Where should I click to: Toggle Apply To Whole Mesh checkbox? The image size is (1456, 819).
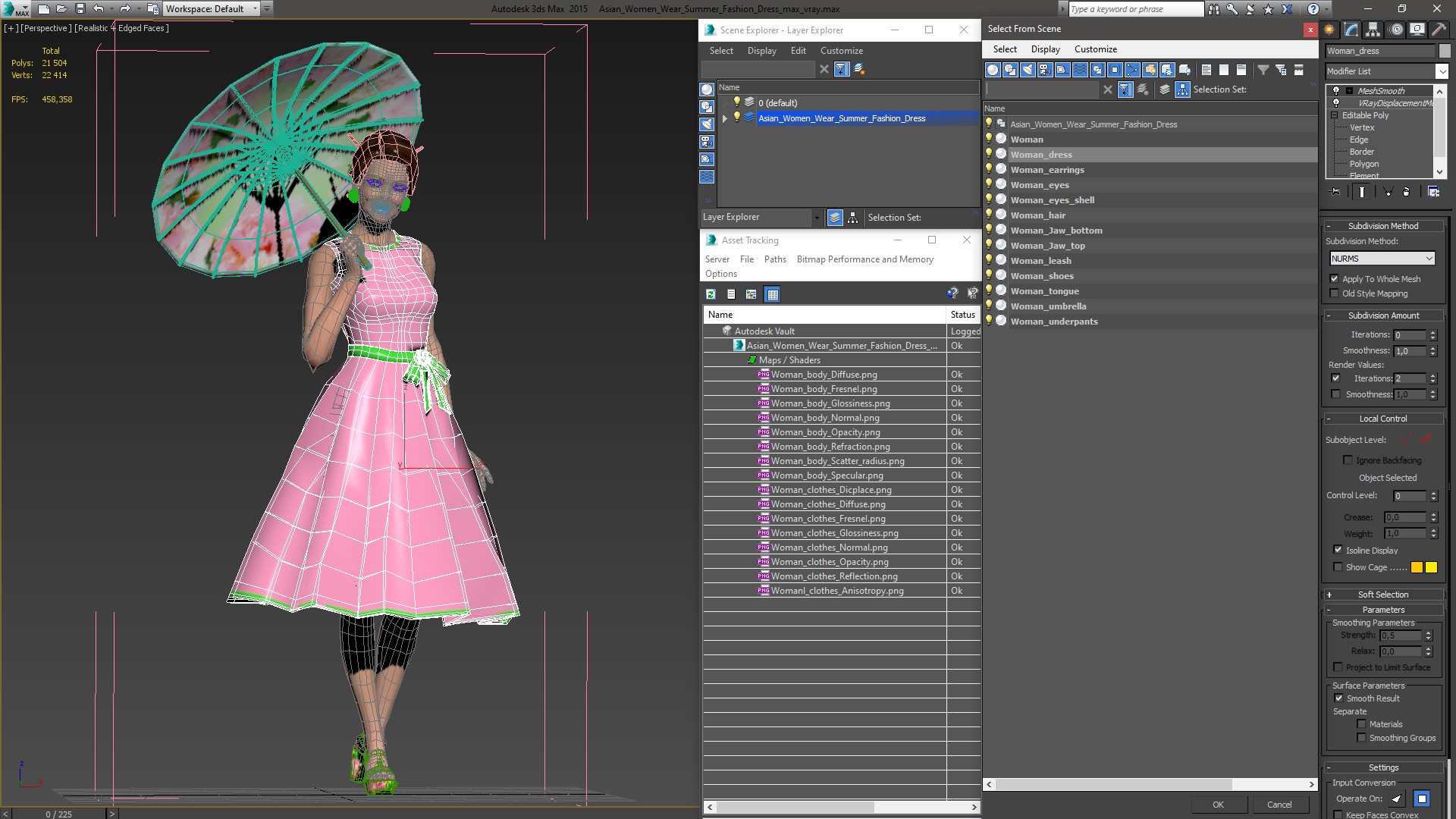[x=1335, y=279]
